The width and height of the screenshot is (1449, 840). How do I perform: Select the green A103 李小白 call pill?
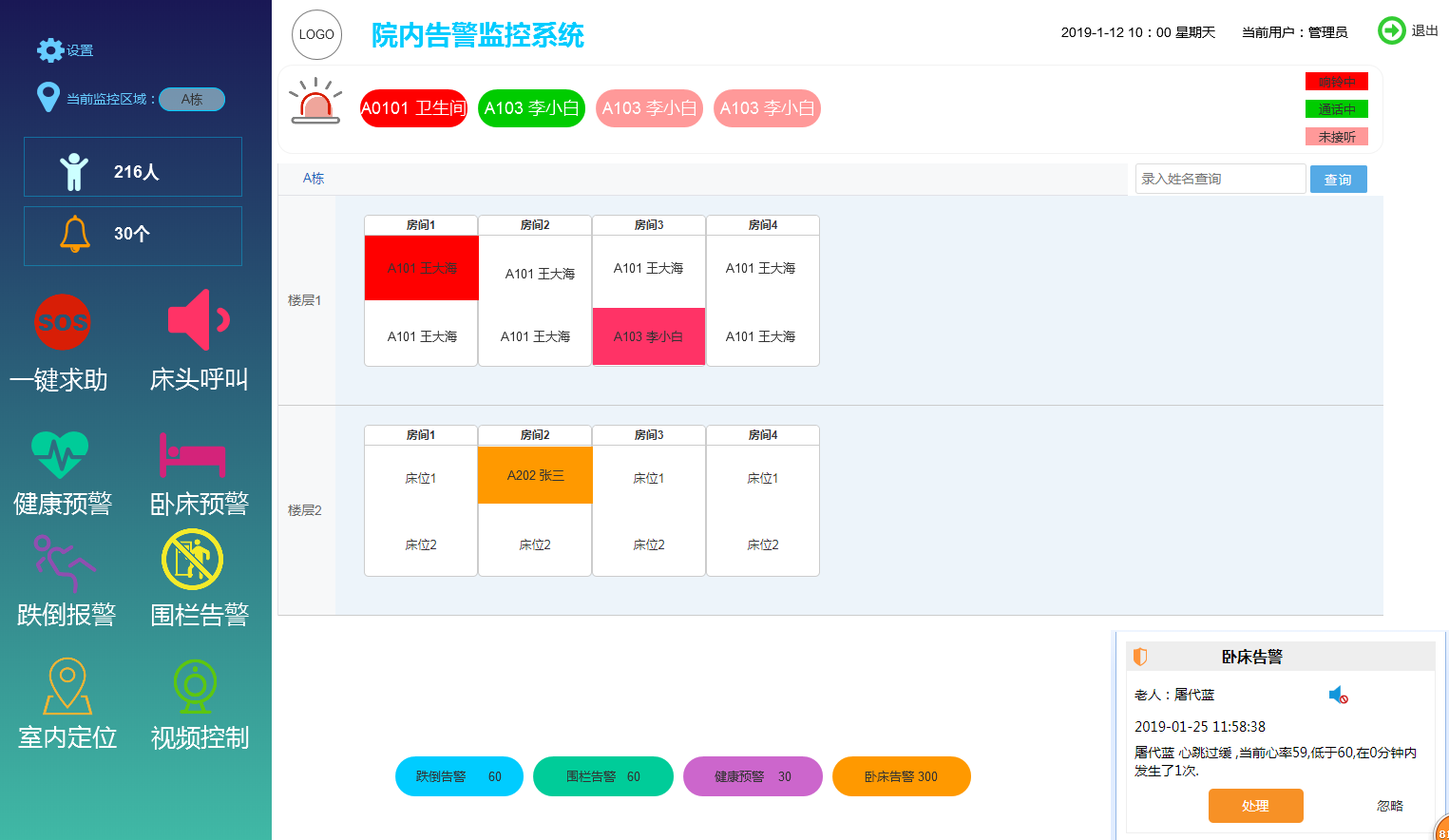[531, 108]
